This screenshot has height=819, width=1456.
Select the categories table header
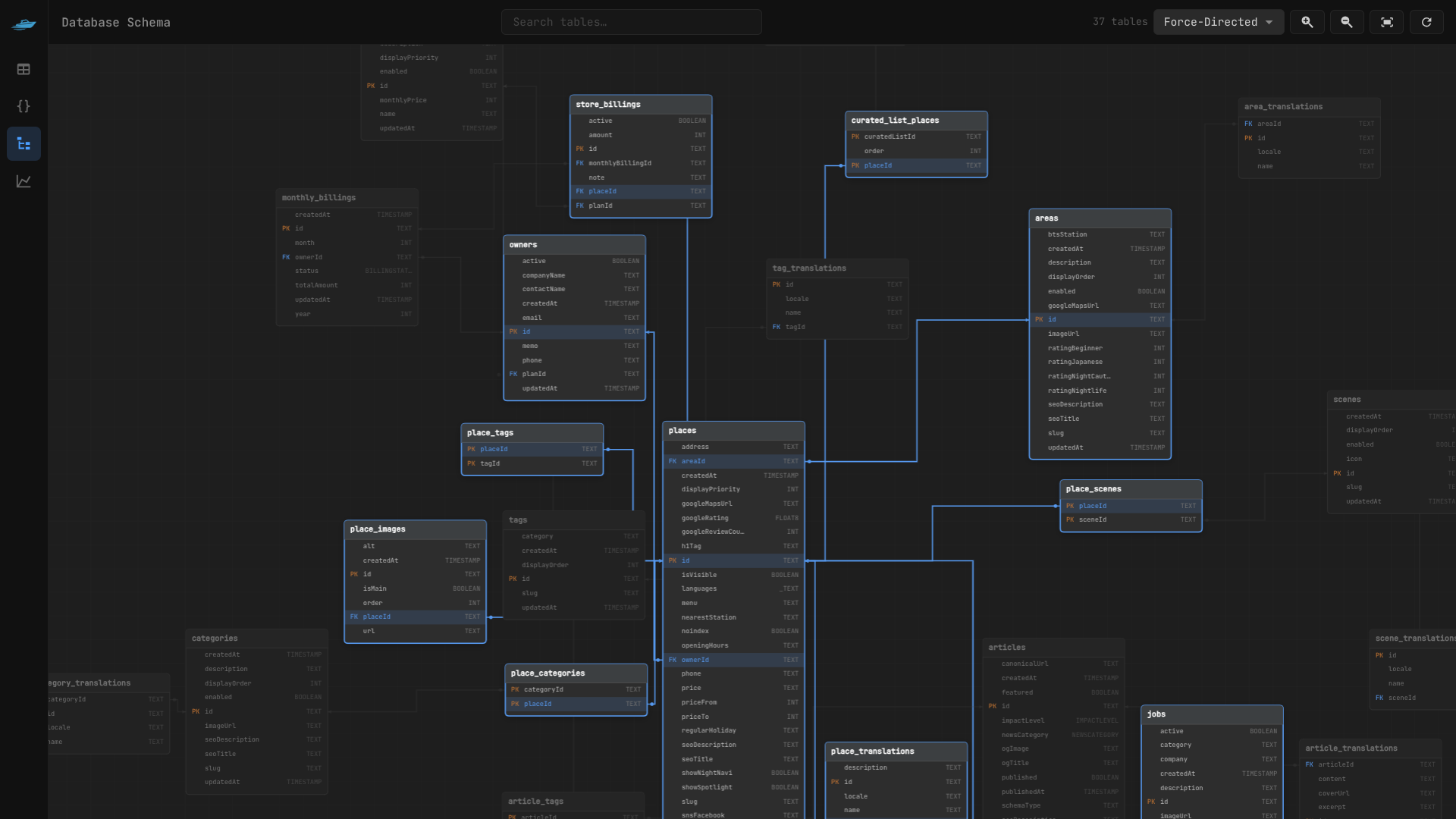(x=257, y=639)
